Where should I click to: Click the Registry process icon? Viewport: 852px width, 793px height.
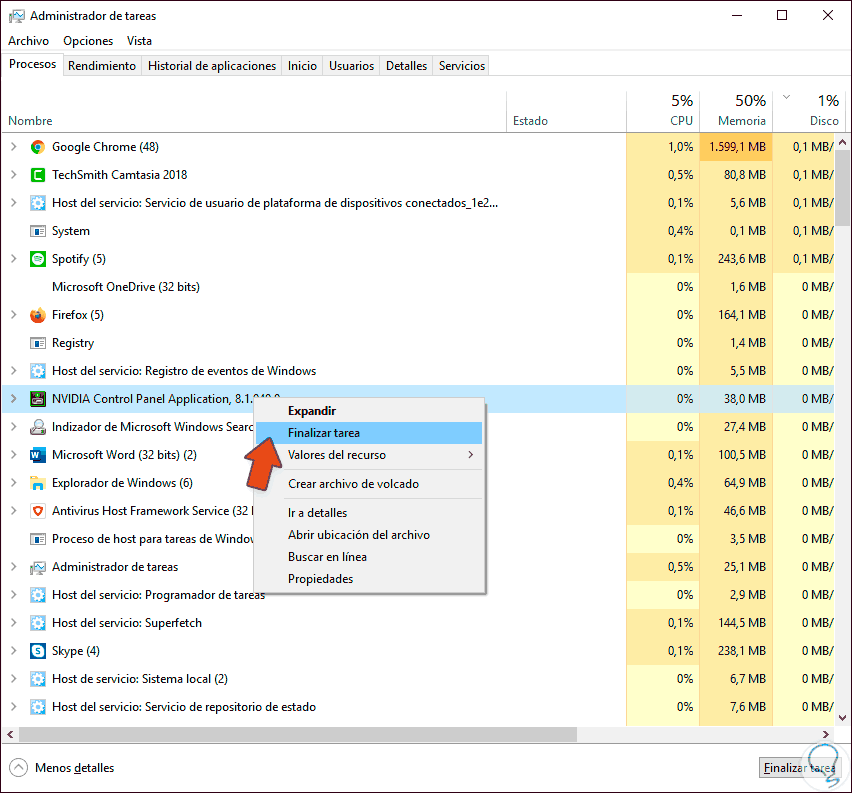[x=37, y=343]
